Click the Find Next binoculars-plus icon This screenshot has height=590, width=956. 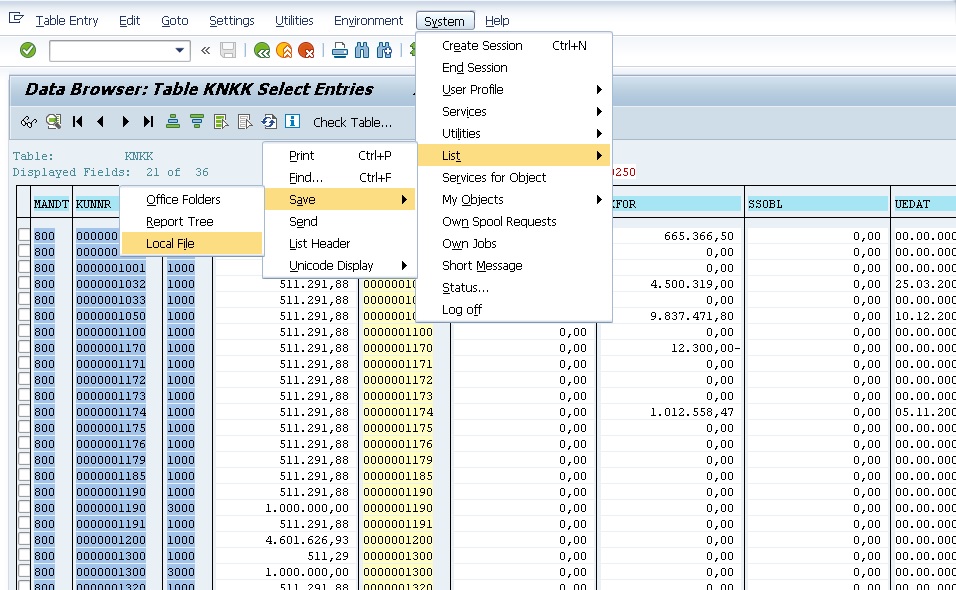tap(384, 51)
